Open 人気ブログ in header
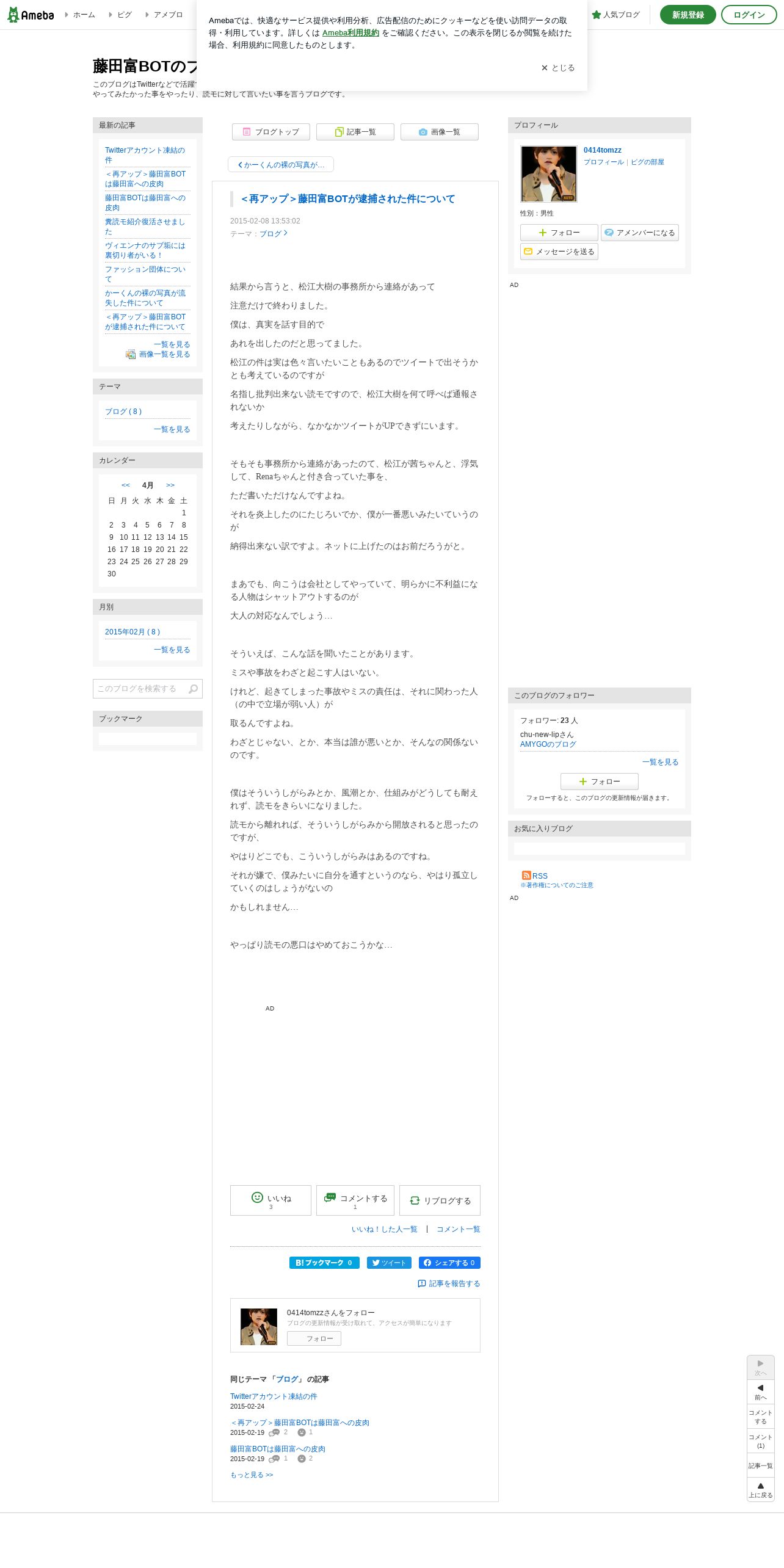This screenshot has height=1568, width=784. click(x=616, y=15)
